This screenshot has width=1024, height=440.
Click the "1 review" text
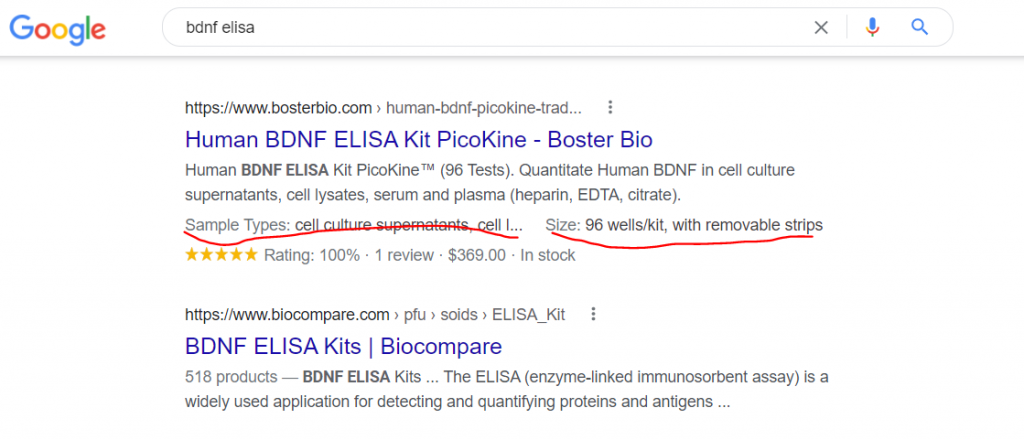pyautogui.click(x=404, y=255)
